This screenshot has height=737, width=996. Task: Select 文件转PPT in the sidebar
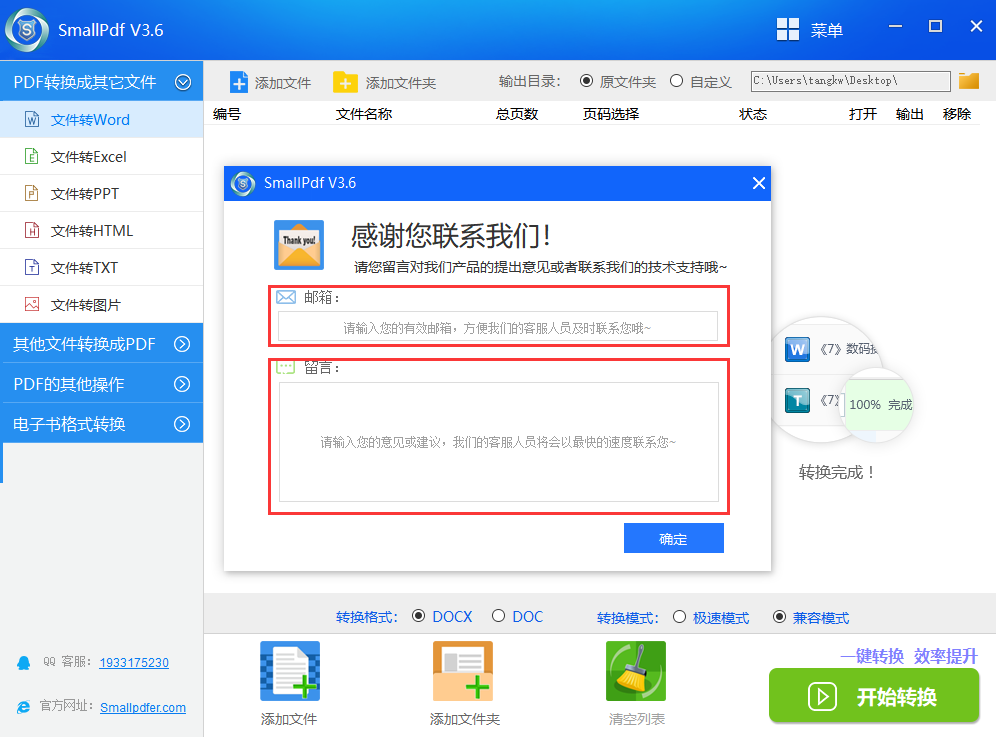pos(102,193)
